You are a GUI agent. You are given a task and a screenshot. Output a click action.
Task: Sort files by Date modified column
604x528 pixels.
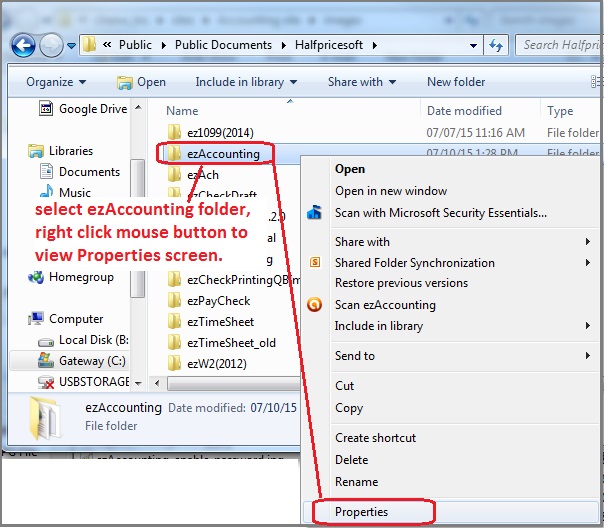click(x=464, y=111)
